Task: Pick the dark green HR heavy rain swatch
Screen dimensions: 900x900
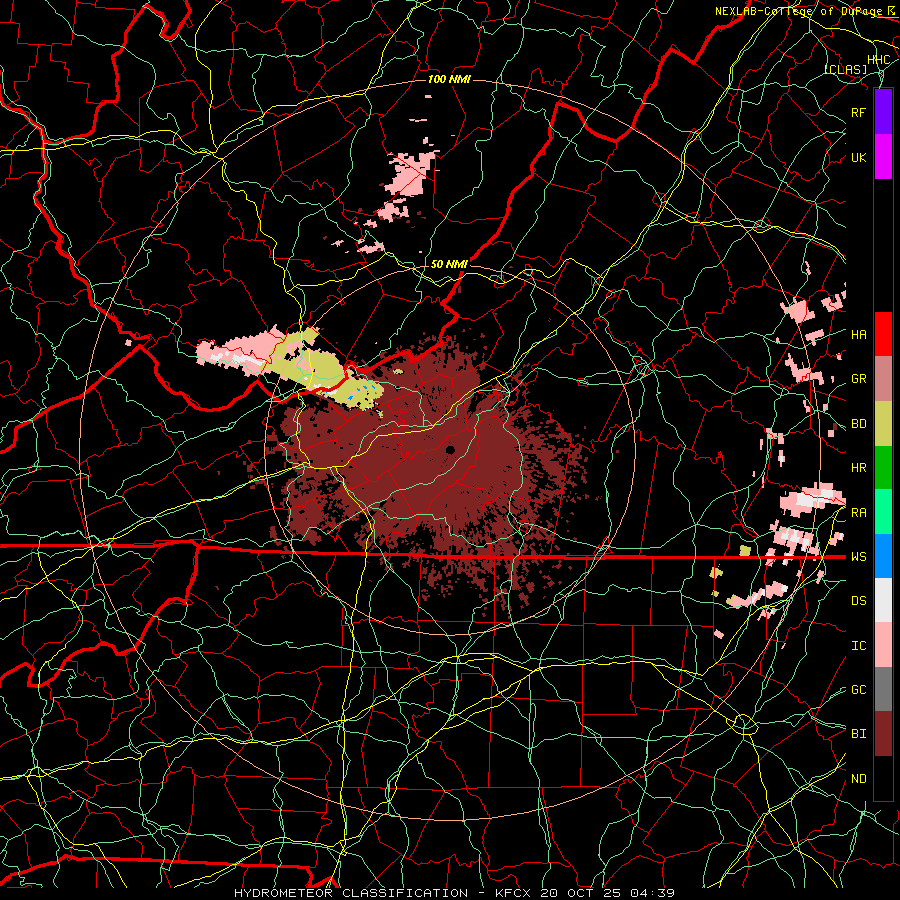Action: (x=883, y=468)
